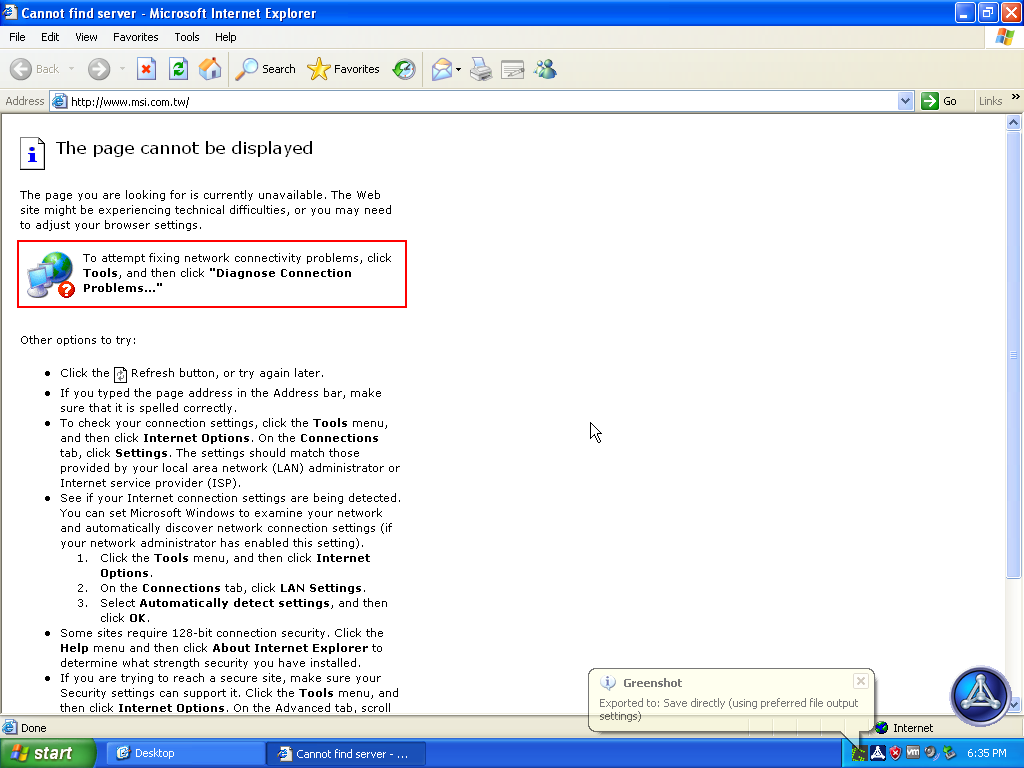Image resolution: width=1024 pixels, height=768 pixels.
Task: Click the blue triangle app tray icon
Action: (878, 753)
